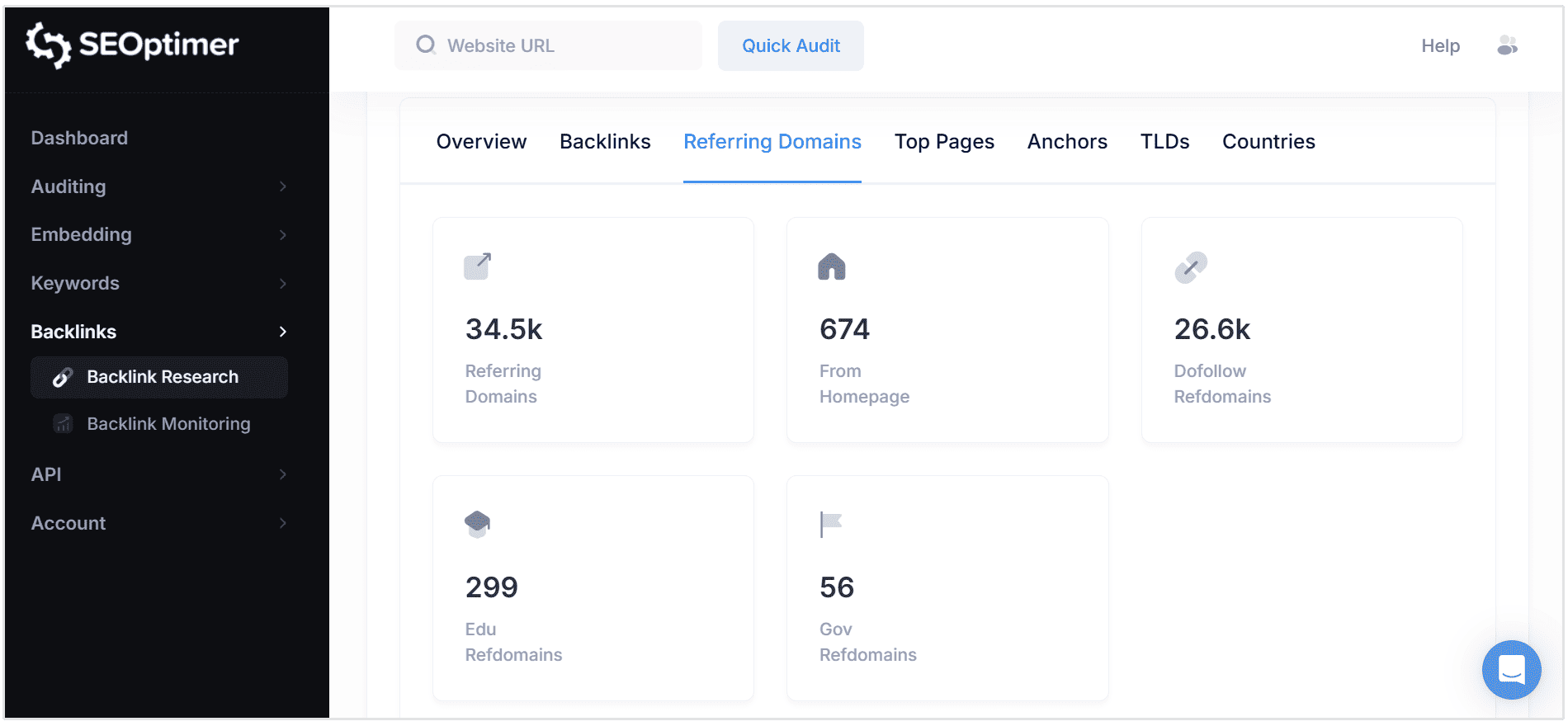Click the Backlinks sidebar label

click(73, 332)
